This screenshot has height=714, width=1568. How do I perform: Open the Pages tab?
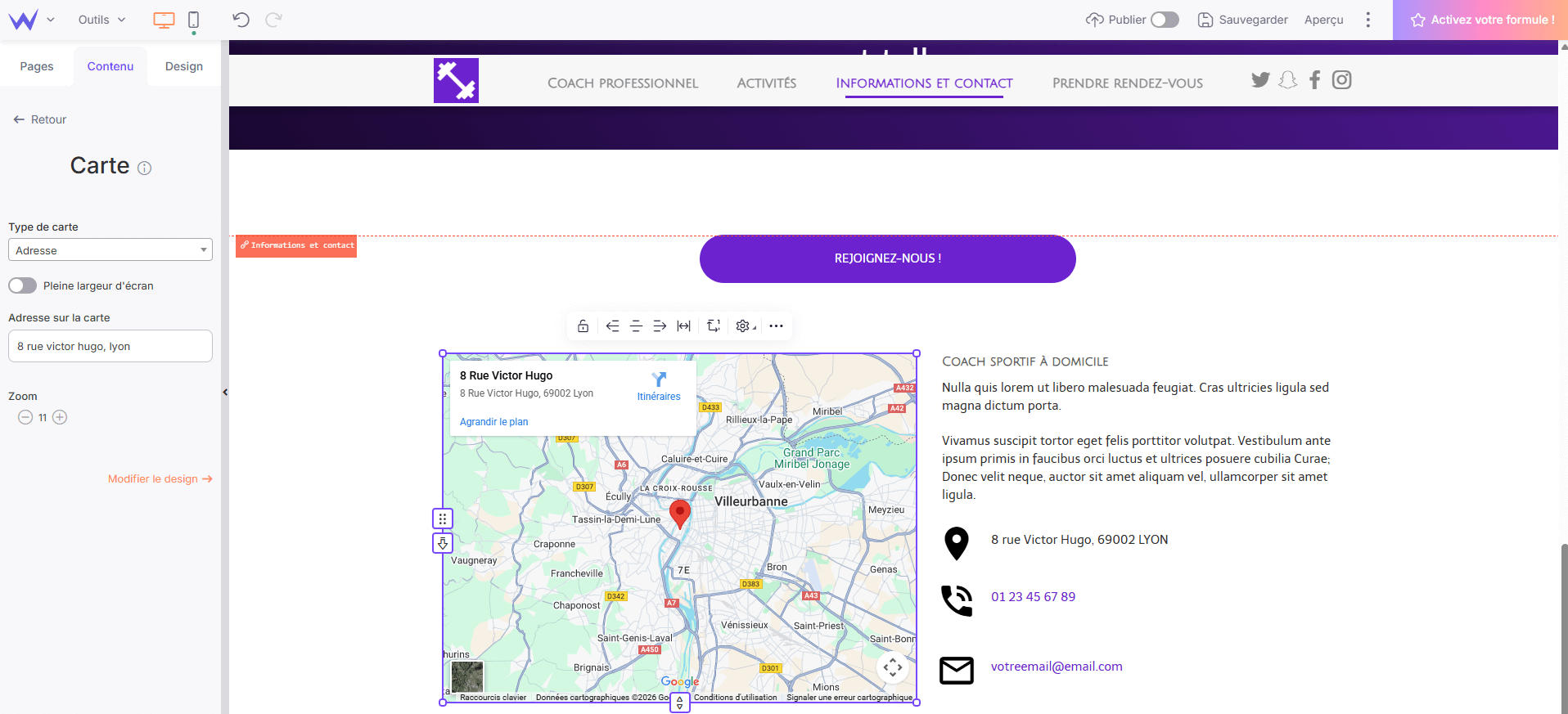(37, 66)
